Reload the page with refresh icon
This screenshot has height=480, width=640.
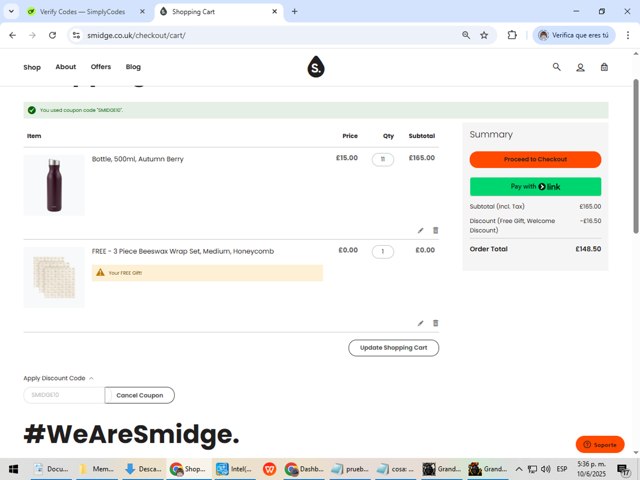pos(52,35)
